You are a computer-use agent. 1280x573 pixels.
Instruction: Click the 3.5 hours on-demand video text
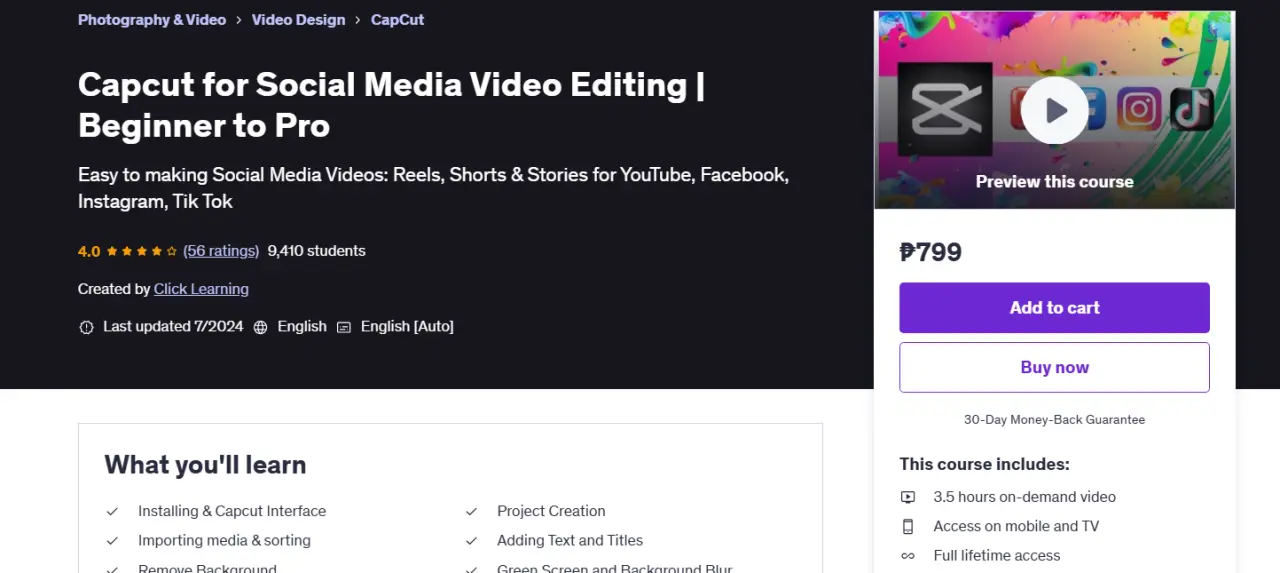pos(1024,497)
